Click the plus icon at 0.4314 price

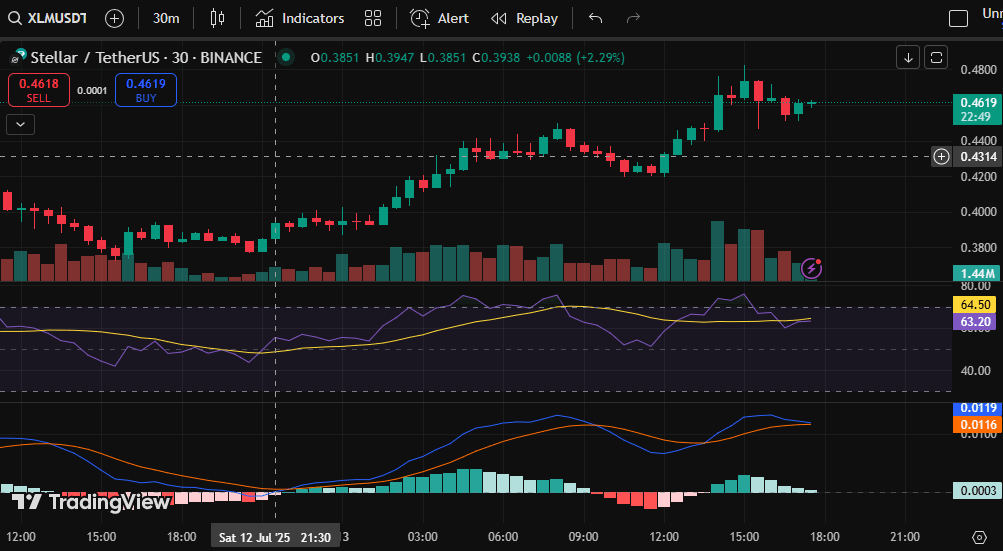(x=941, y=156)
